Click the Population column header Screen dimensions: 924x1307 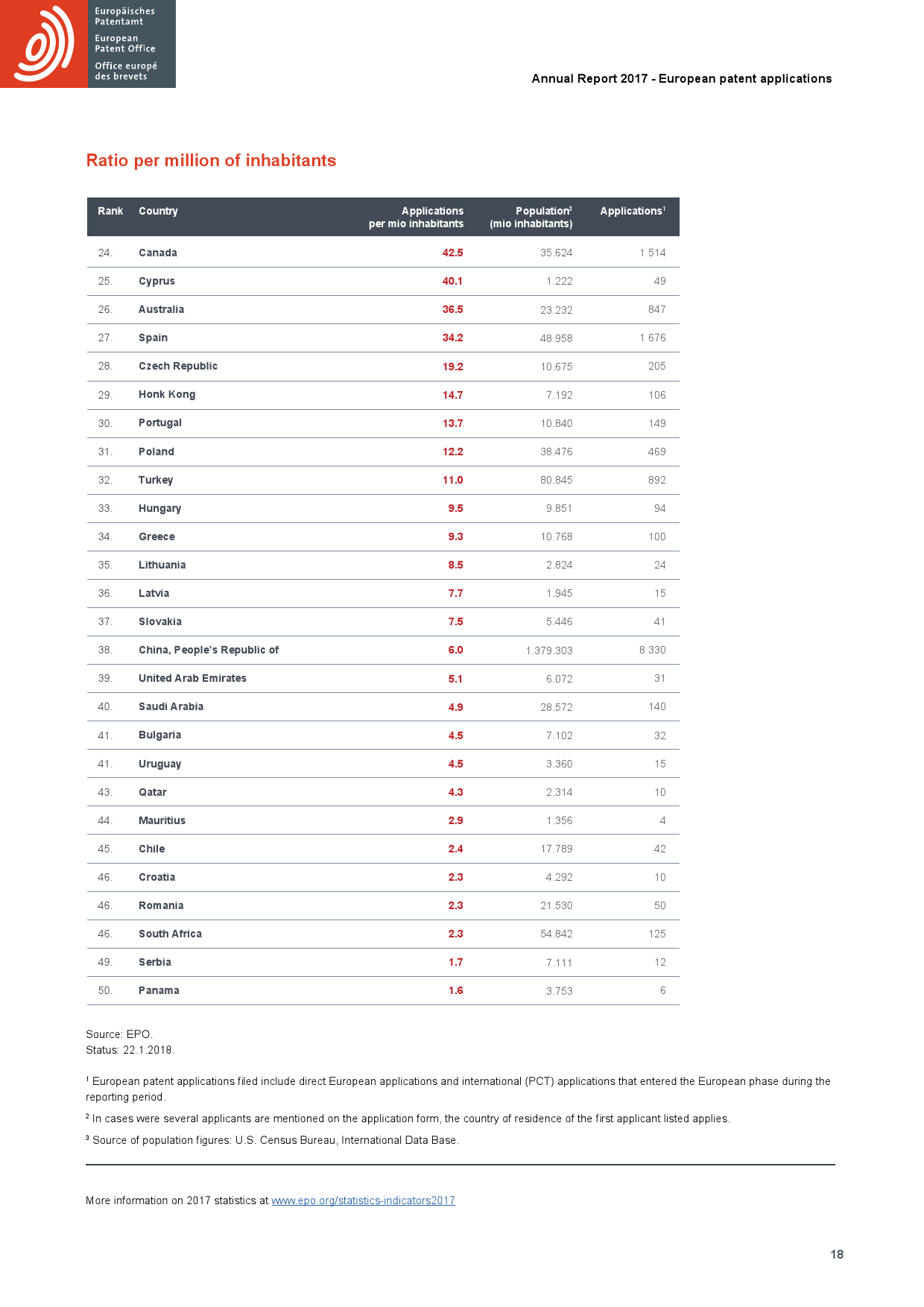(531, 217)
